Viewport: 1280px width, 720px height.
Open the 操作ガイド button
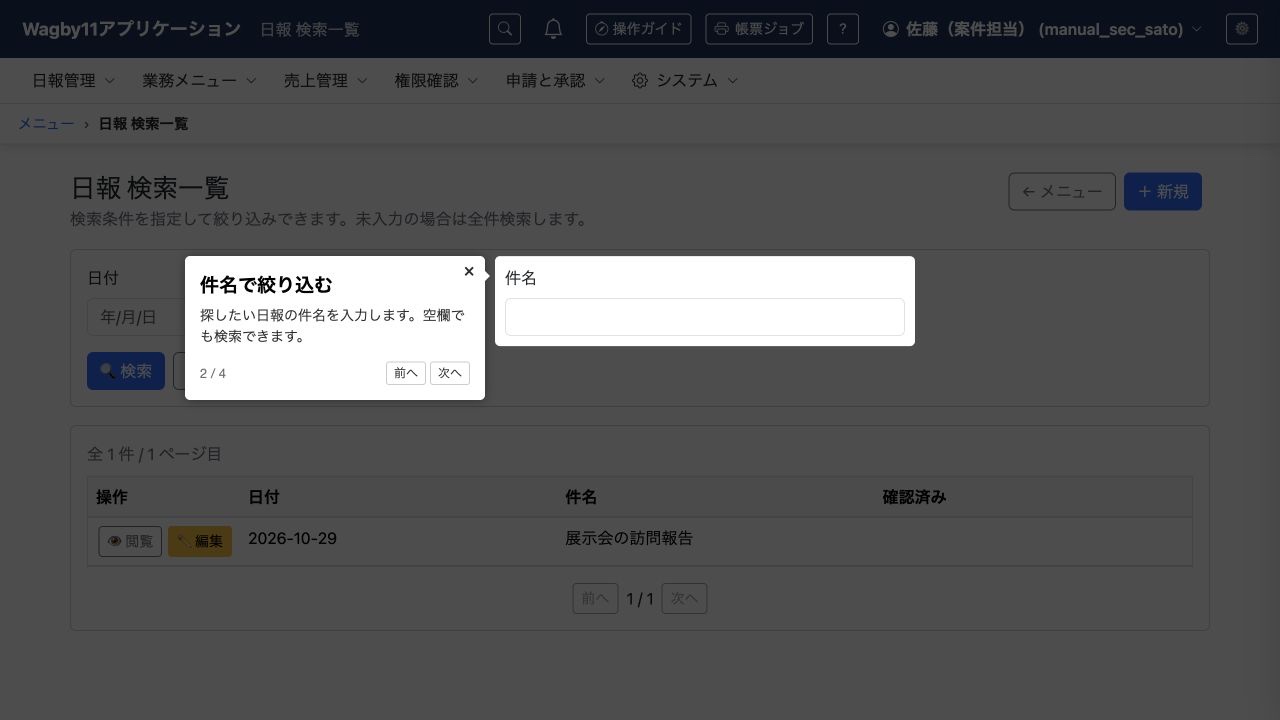click(x=638, y=29)
